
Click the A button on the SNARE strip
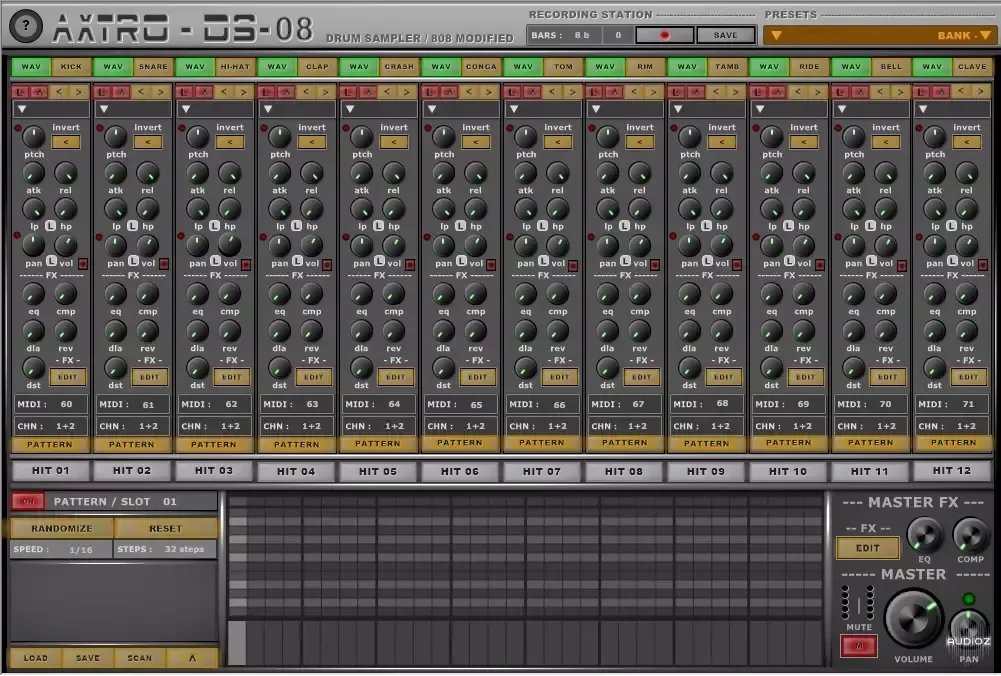point(122,93)
